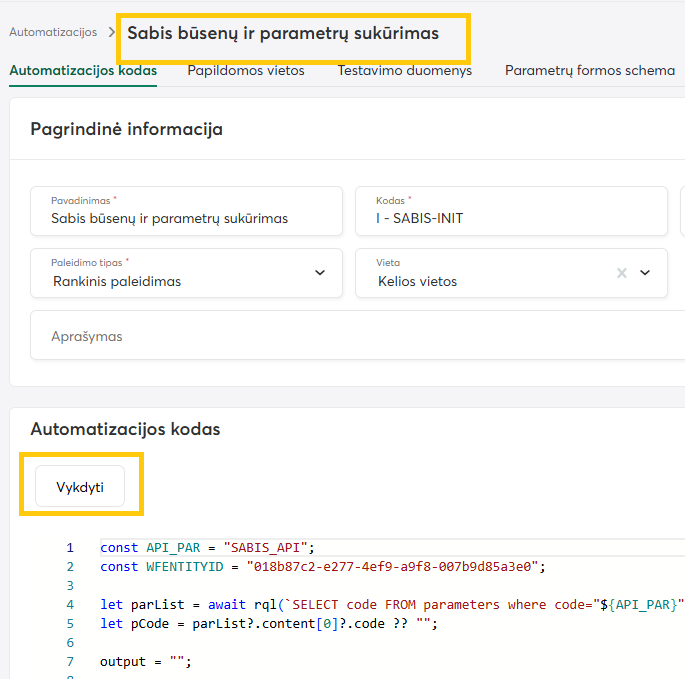Open the Papildomos vietos tab

(x=246, y=71)
